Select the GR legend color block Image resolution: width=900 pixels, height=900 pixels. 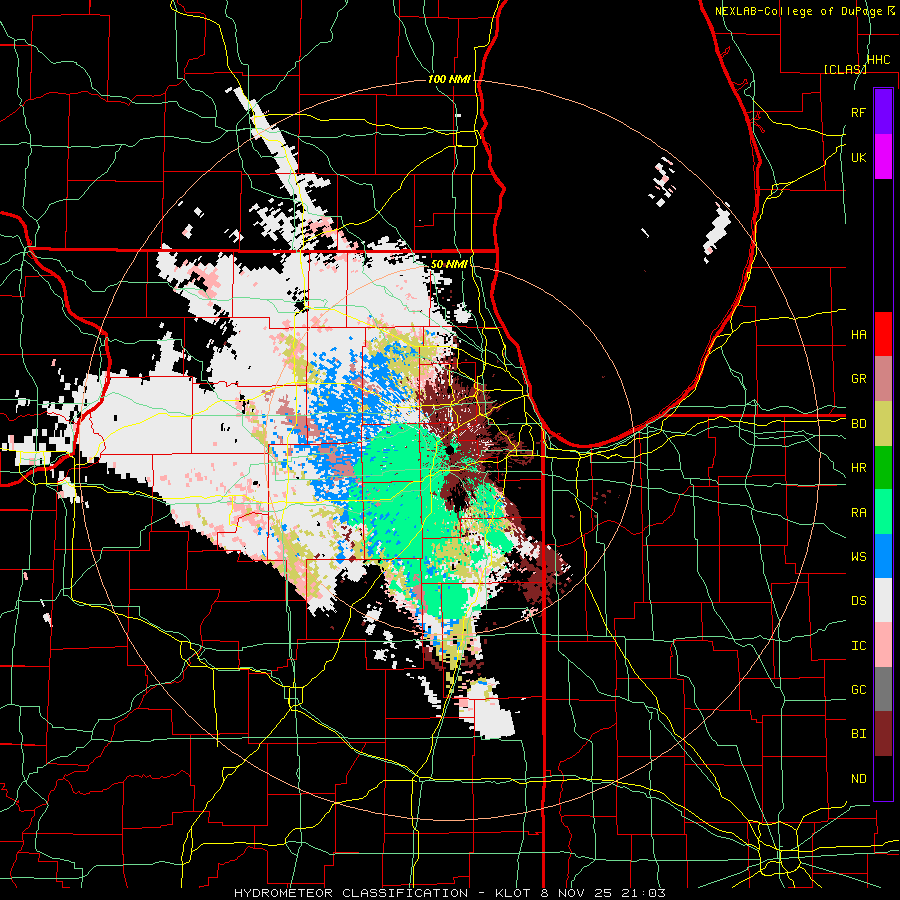click(883, 379)
